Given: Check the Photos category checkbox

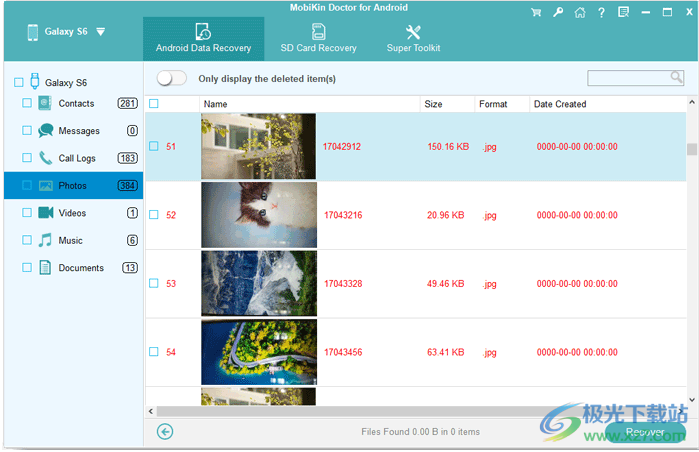Looking at the screenshot, I should coord(27,185).
